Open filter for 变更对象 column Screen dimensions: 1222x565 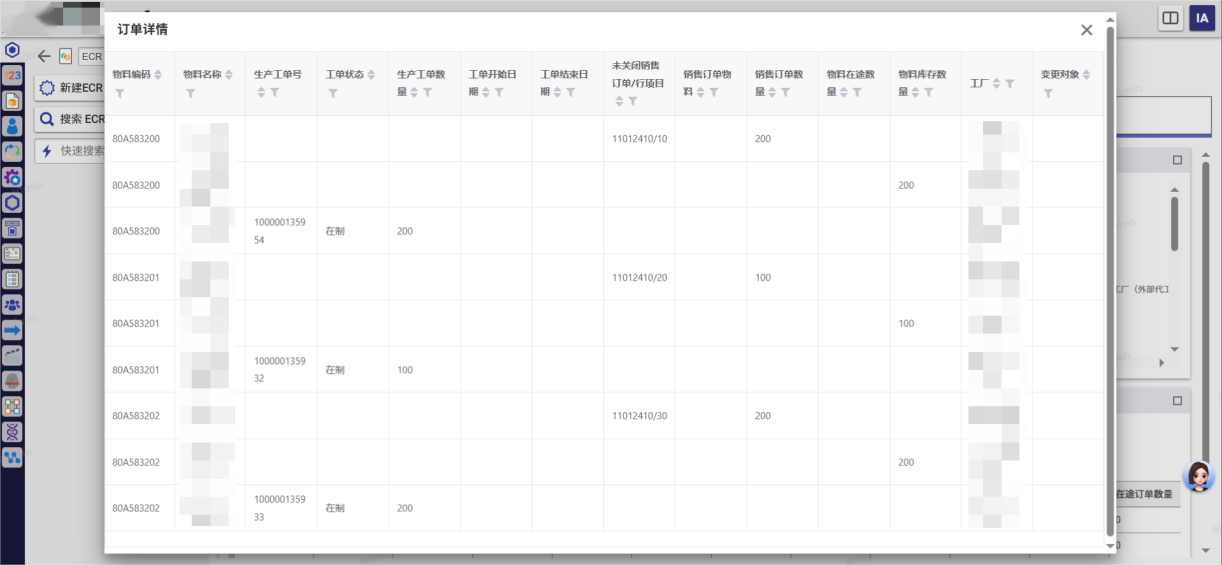point(1048,93)
